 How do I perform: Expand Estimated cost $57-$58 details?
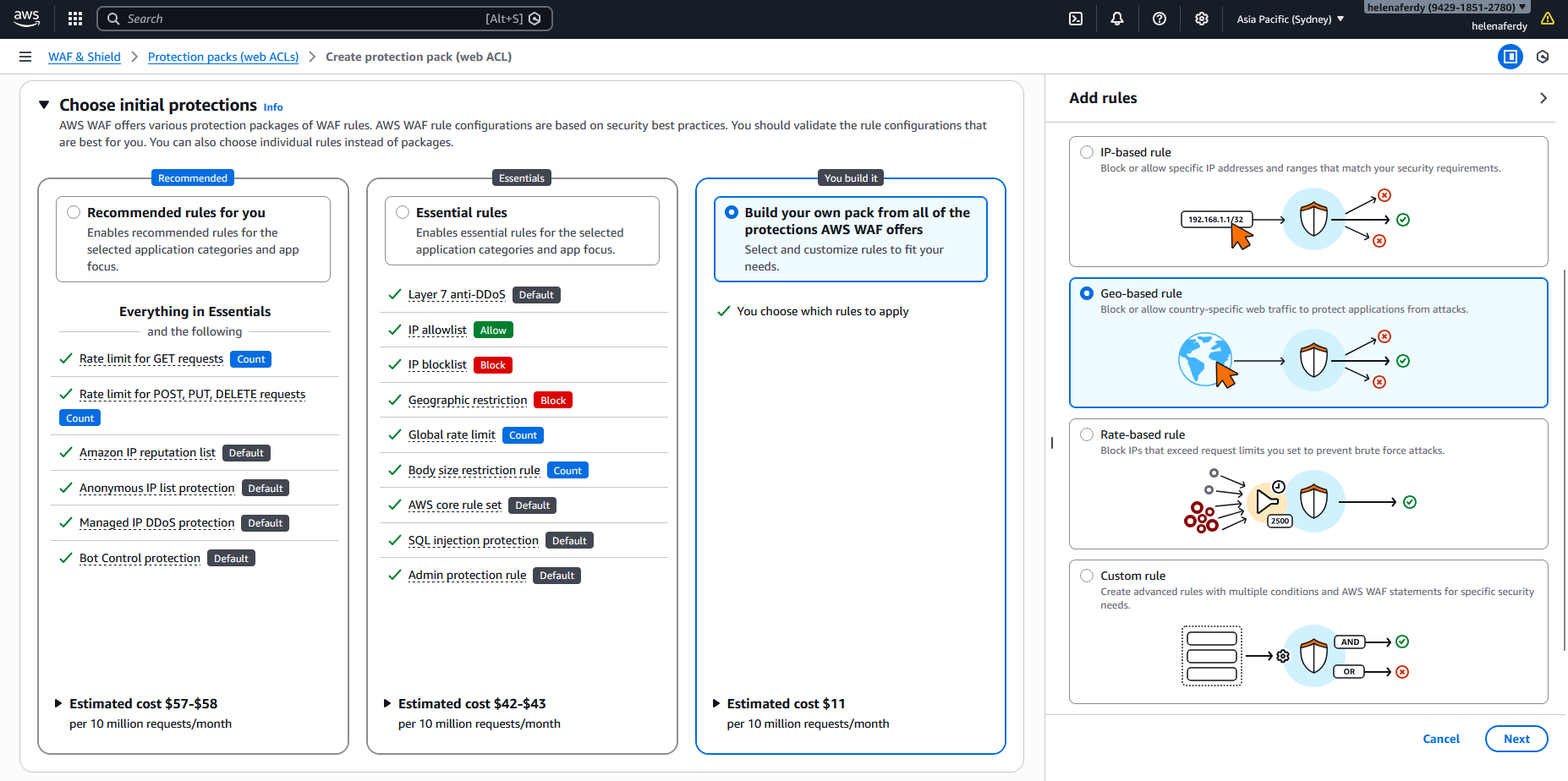pos(58,703)
